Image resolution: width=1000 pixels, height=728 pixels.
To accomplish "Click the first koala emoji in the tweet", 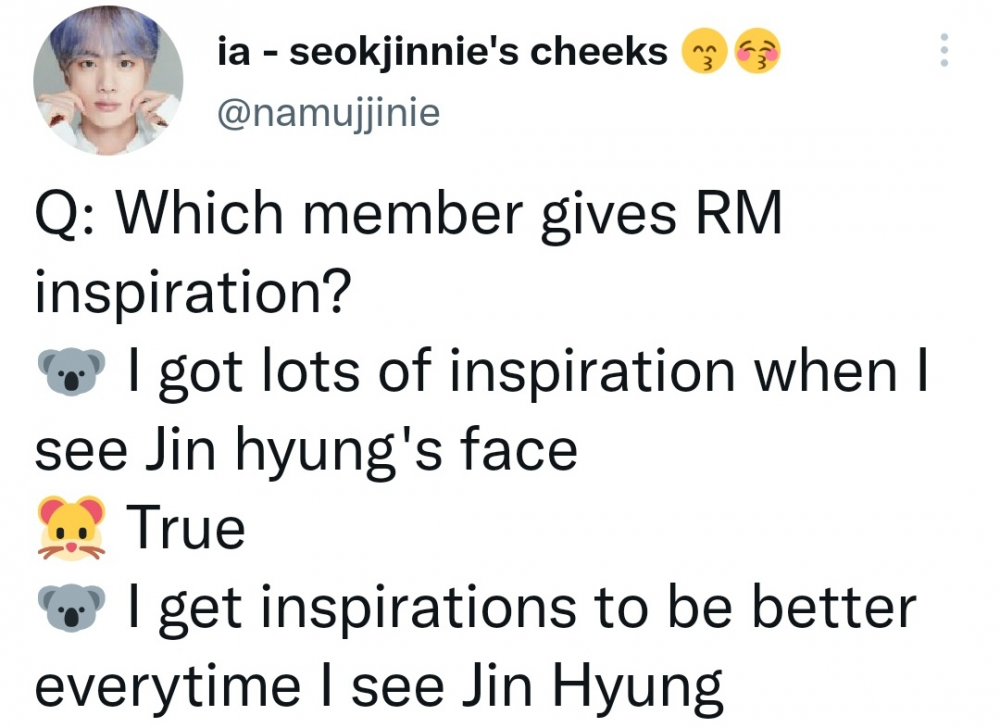I will (x=71, y=372).
